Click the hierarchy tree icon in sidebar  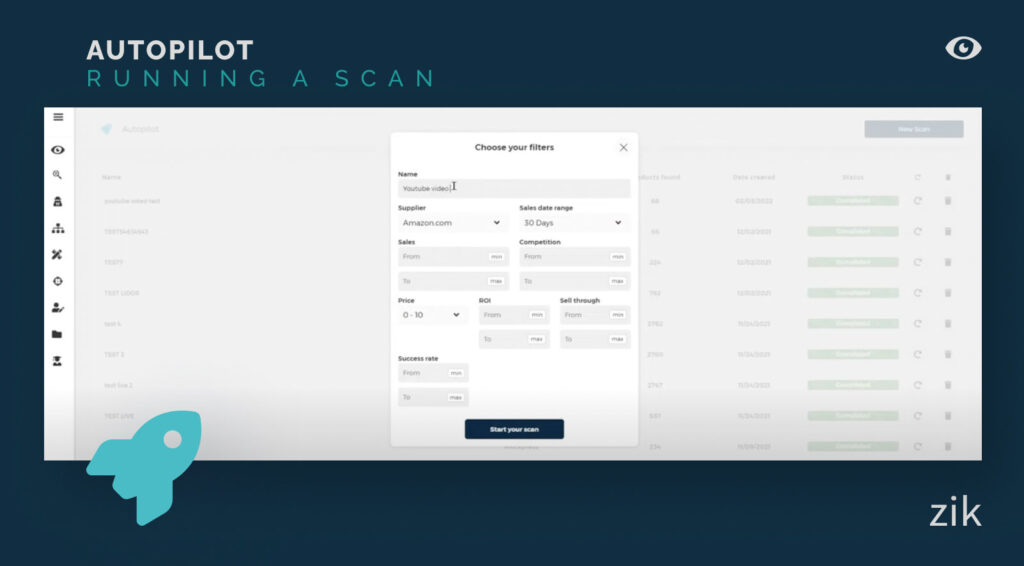tap(58, 228)
